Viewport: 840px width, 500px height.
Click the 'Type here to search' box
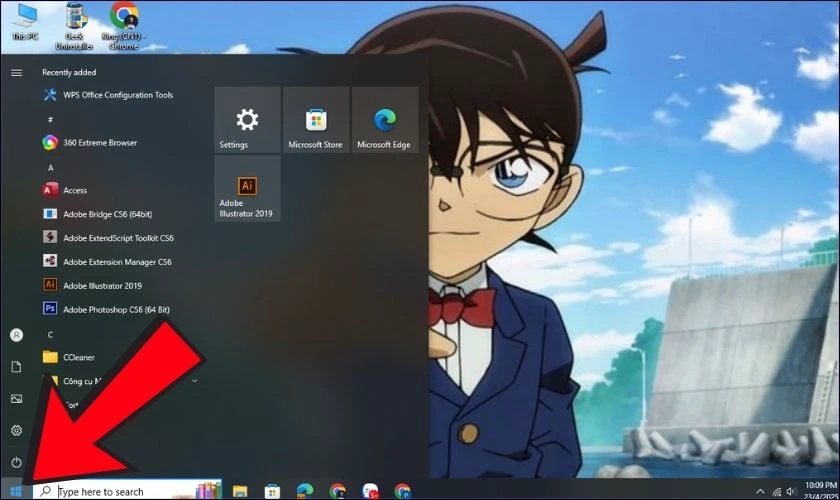click(127, 491)
